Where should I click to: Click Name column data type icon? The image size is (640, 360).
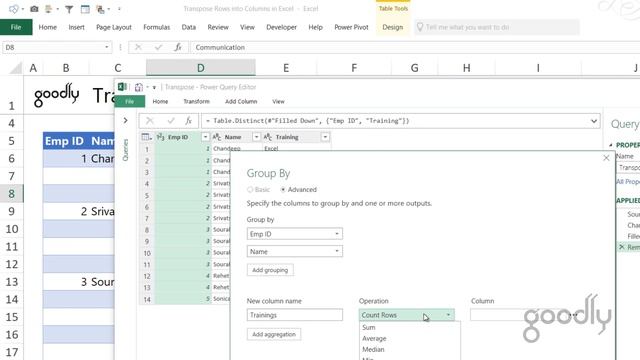[217, 137]
